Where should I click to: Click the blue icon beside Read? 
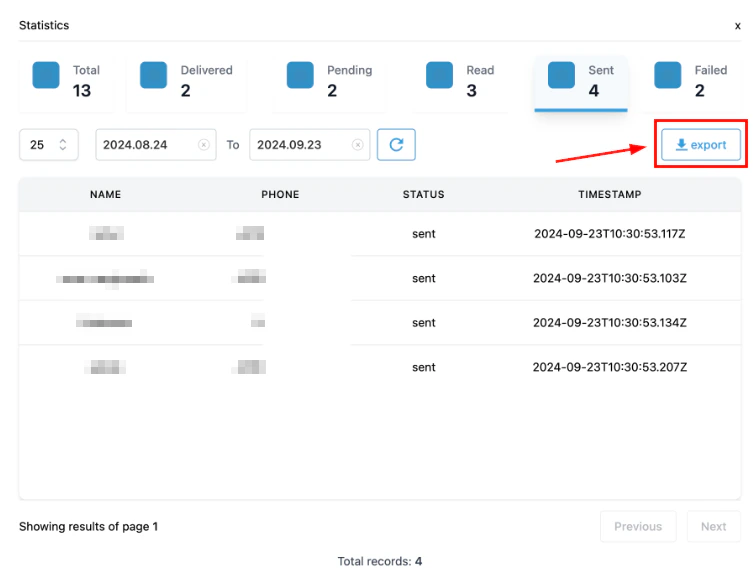tap(439, 75)
